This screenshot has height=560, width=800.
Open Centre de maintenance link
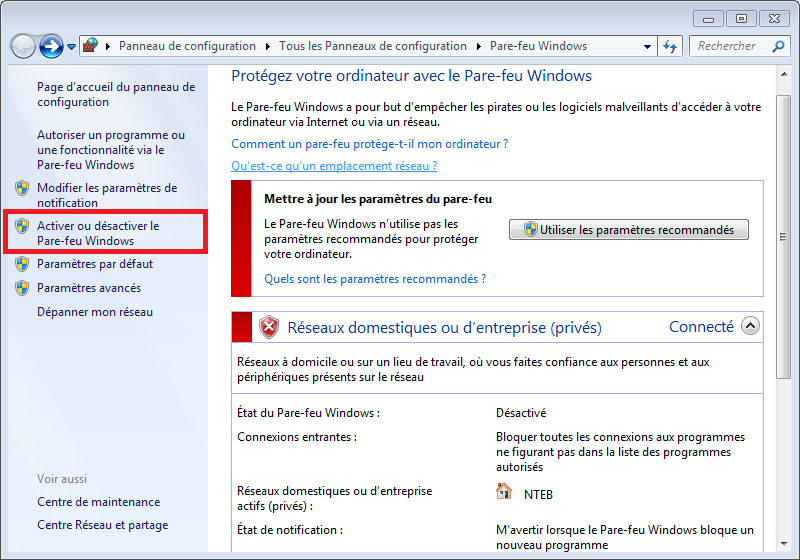(98, 502)
